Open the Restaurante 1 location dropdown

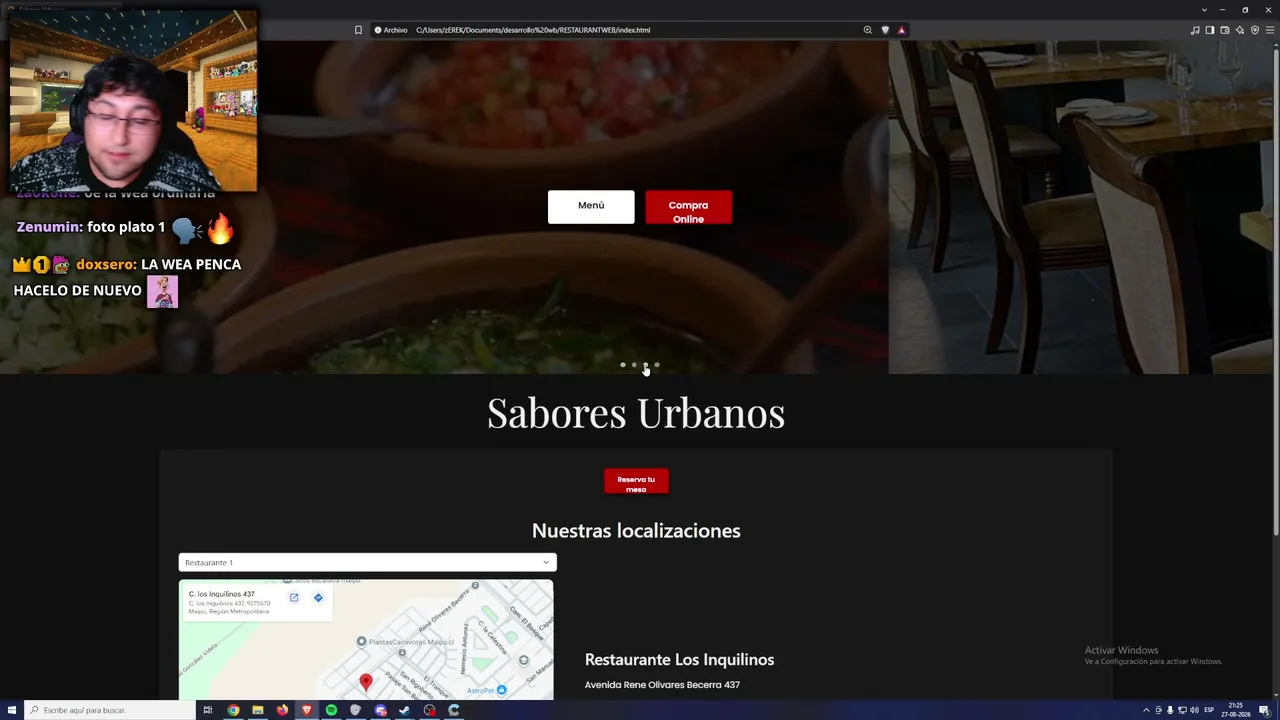[x=367, y=562]
